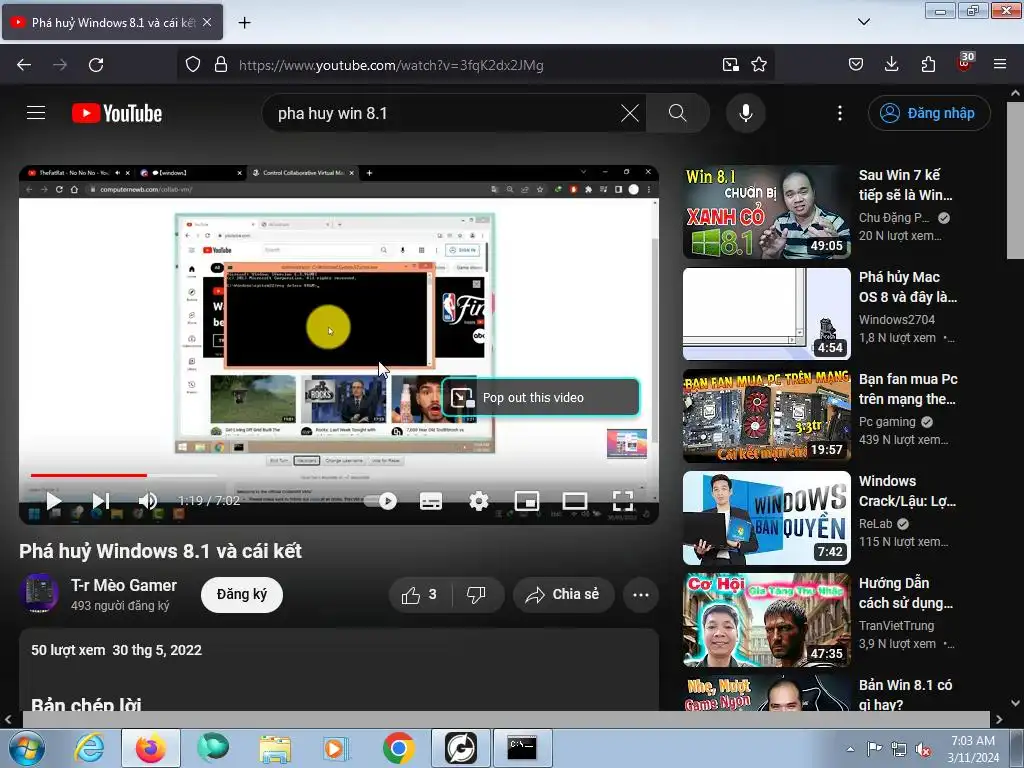Launch Internet Explorer from the taskbar
The height and width of the screenshot is (768, 1024).
[x=89, y=748]
